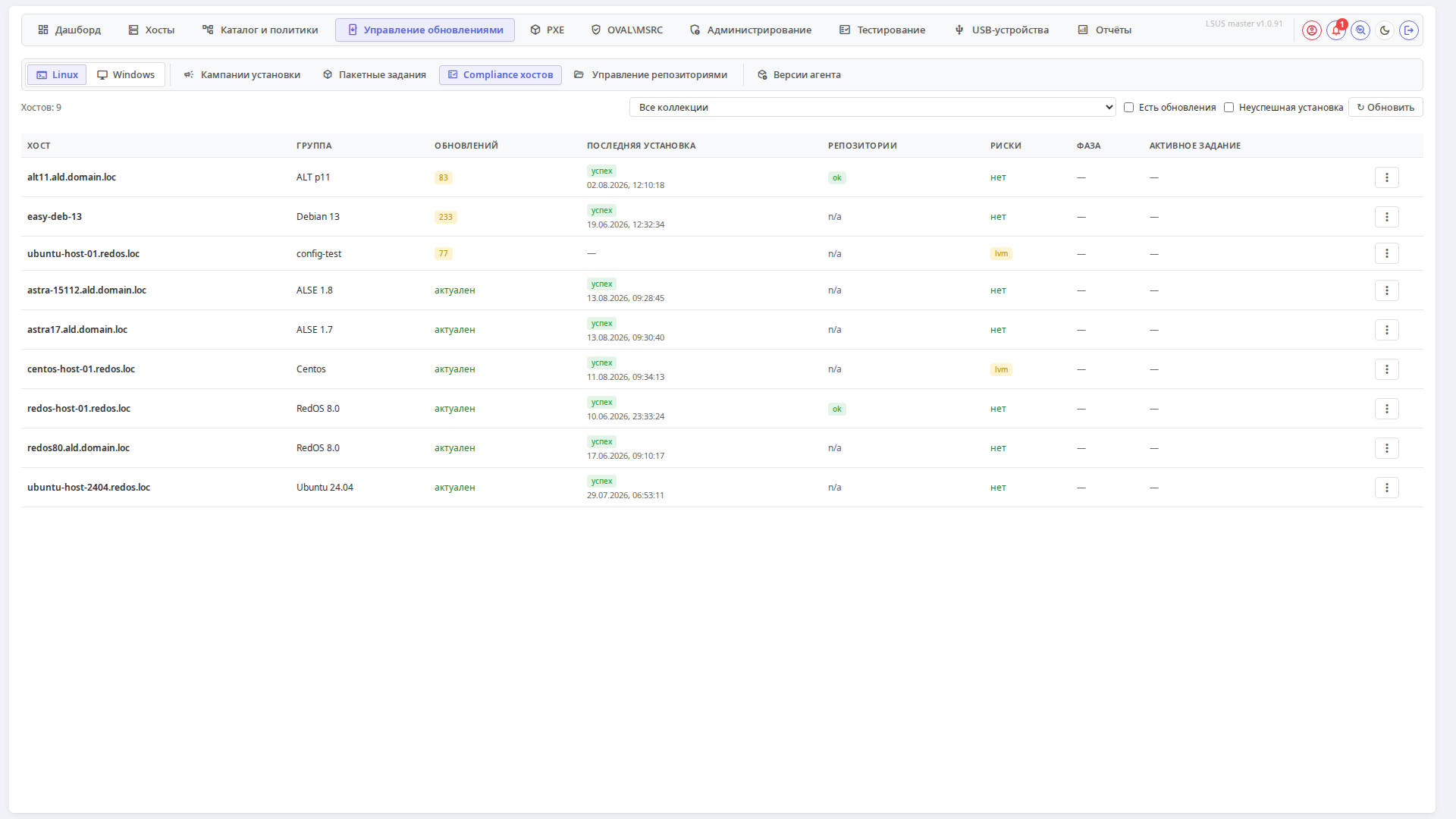Click the 233 updates badge
This screenshot has width=1456, height=819.
(x=446, y=218)
